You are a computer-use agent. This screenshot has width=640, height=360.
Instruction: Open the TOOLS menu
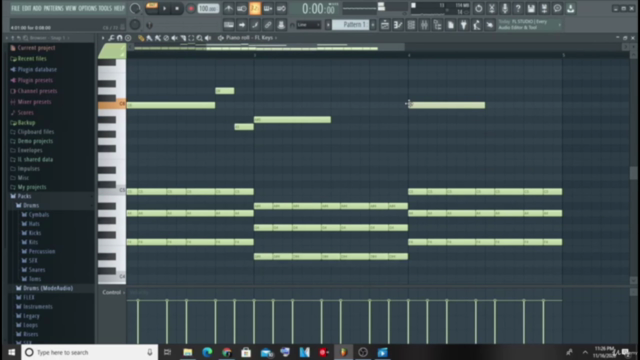[x=105, y=8]
